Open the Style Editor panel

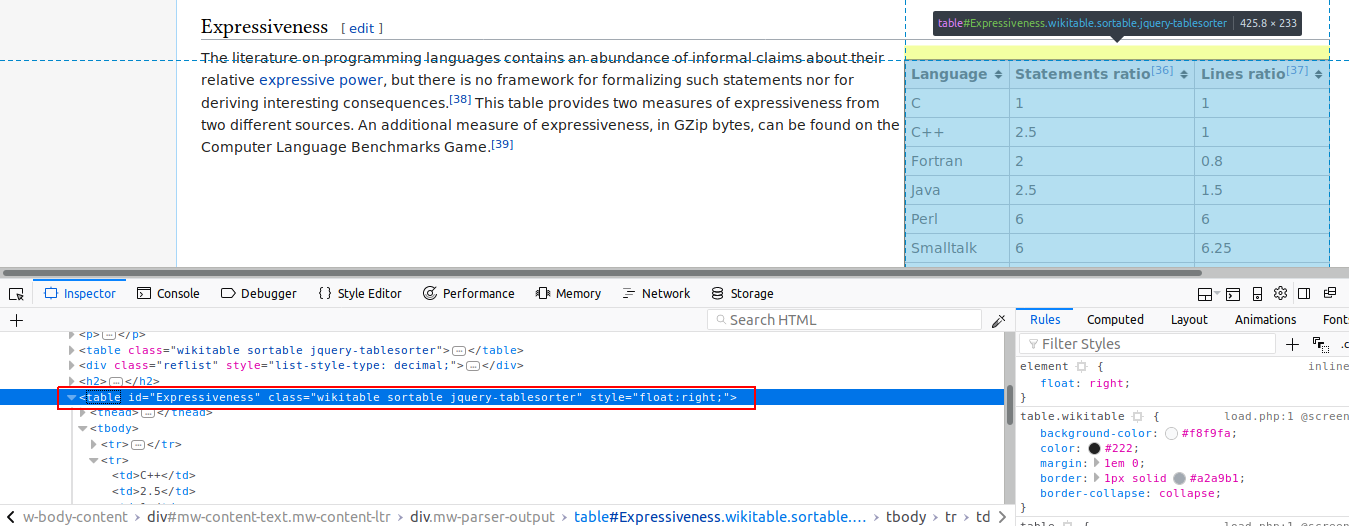[x=360, y=294]
